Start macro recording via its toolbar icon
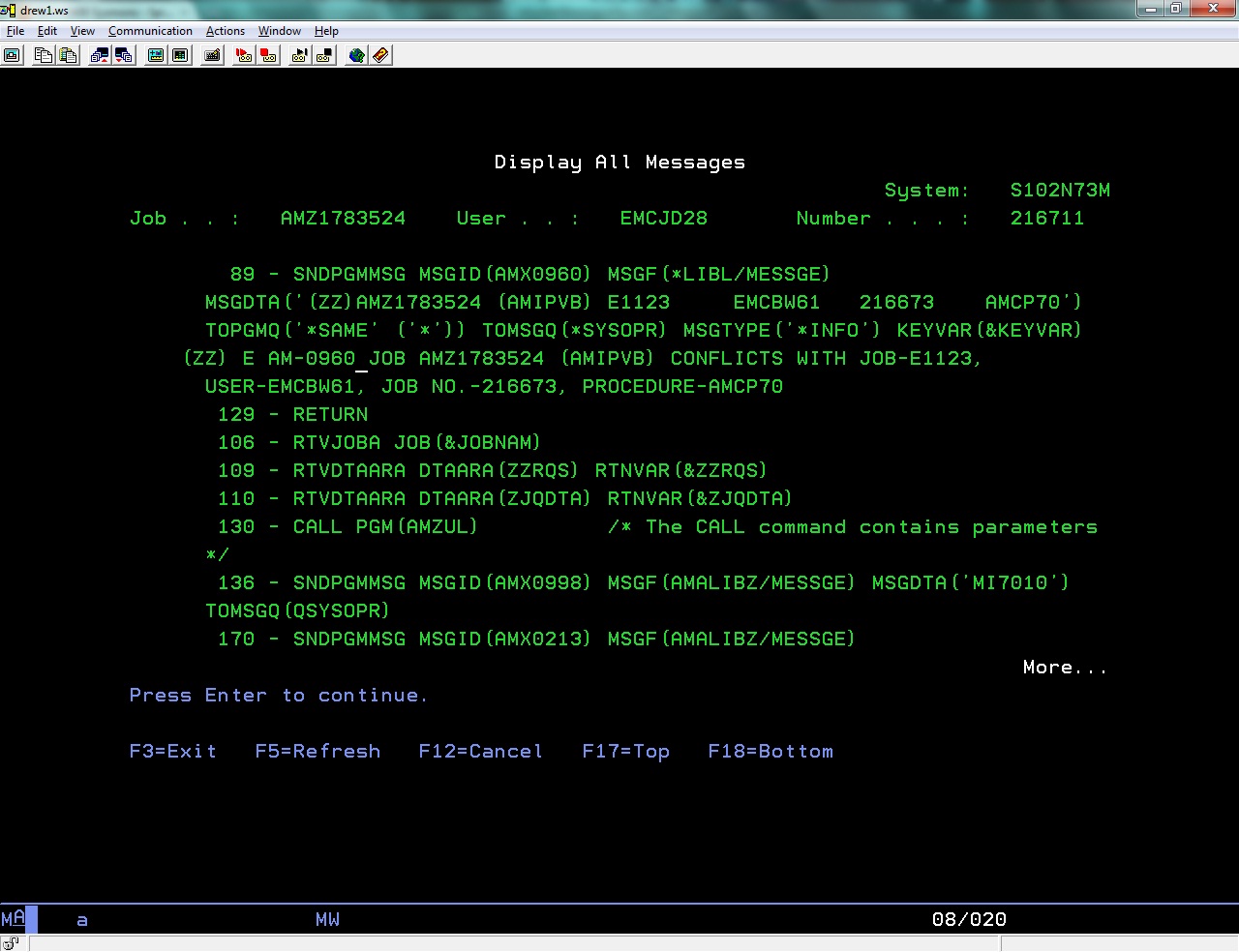The height and width of the screenshot is (952, 1239). [243, 55]
